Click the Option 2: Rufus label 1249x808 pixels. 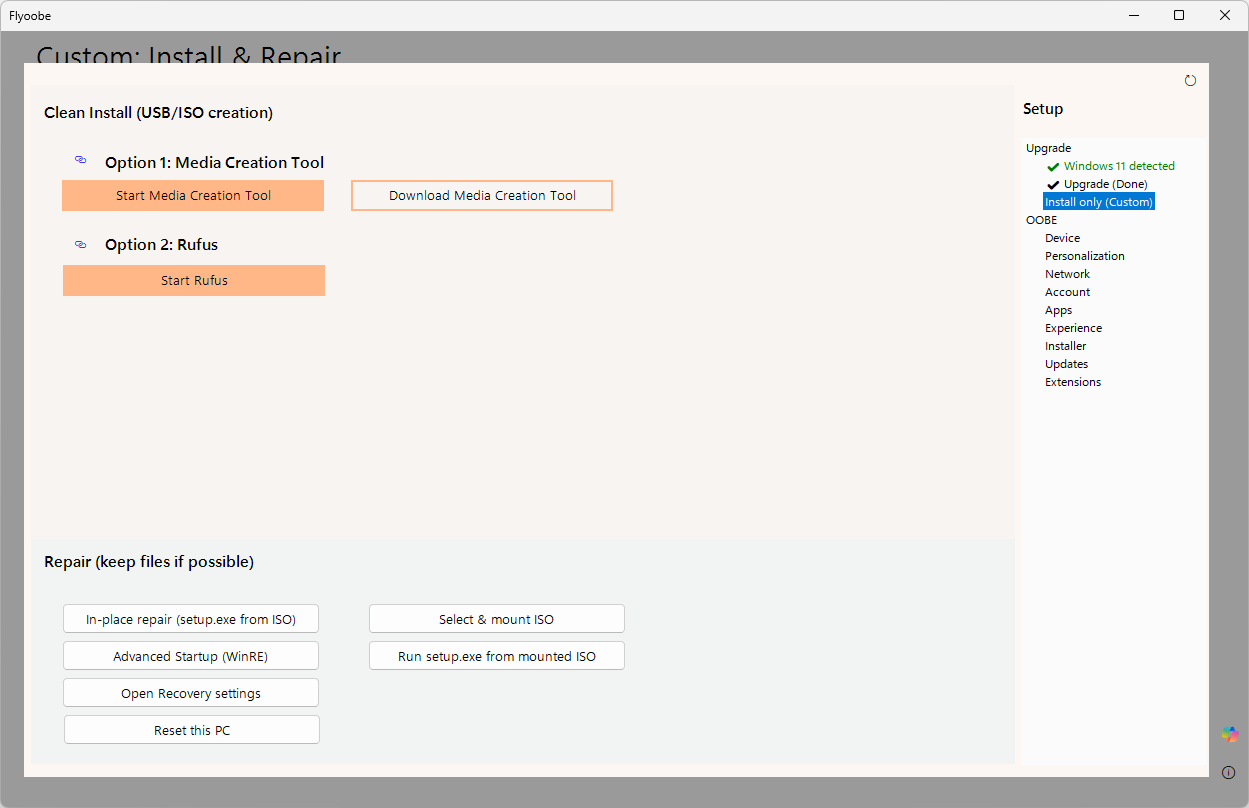click(161, 245)
